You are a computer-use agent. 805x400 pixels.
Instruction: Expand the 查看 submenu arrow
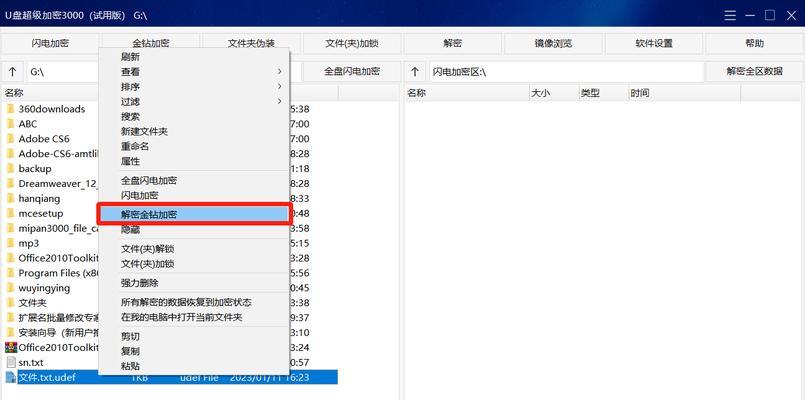(280, 72)
